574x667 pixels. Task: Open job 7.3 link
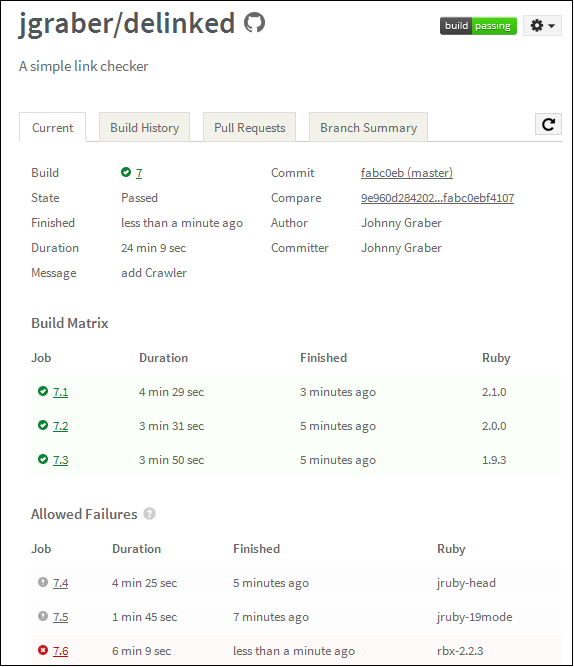(x=60, y=460)
